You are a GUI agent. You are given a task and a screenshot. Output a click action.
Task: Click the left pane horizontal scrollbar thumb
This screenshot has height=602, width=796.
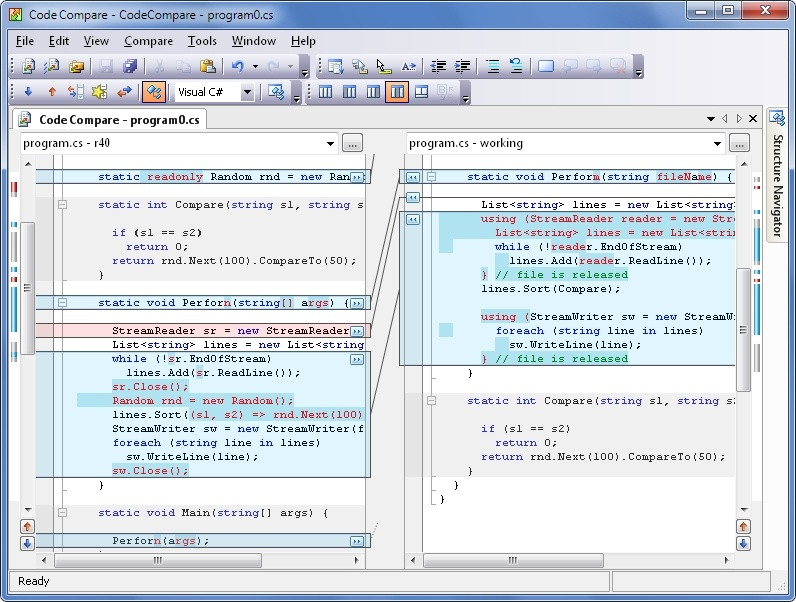point(158,560)
